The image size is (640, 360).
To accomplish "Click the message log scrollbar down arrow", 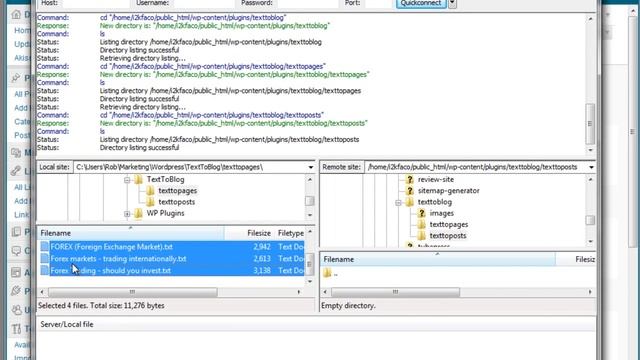I will point(590,150).
